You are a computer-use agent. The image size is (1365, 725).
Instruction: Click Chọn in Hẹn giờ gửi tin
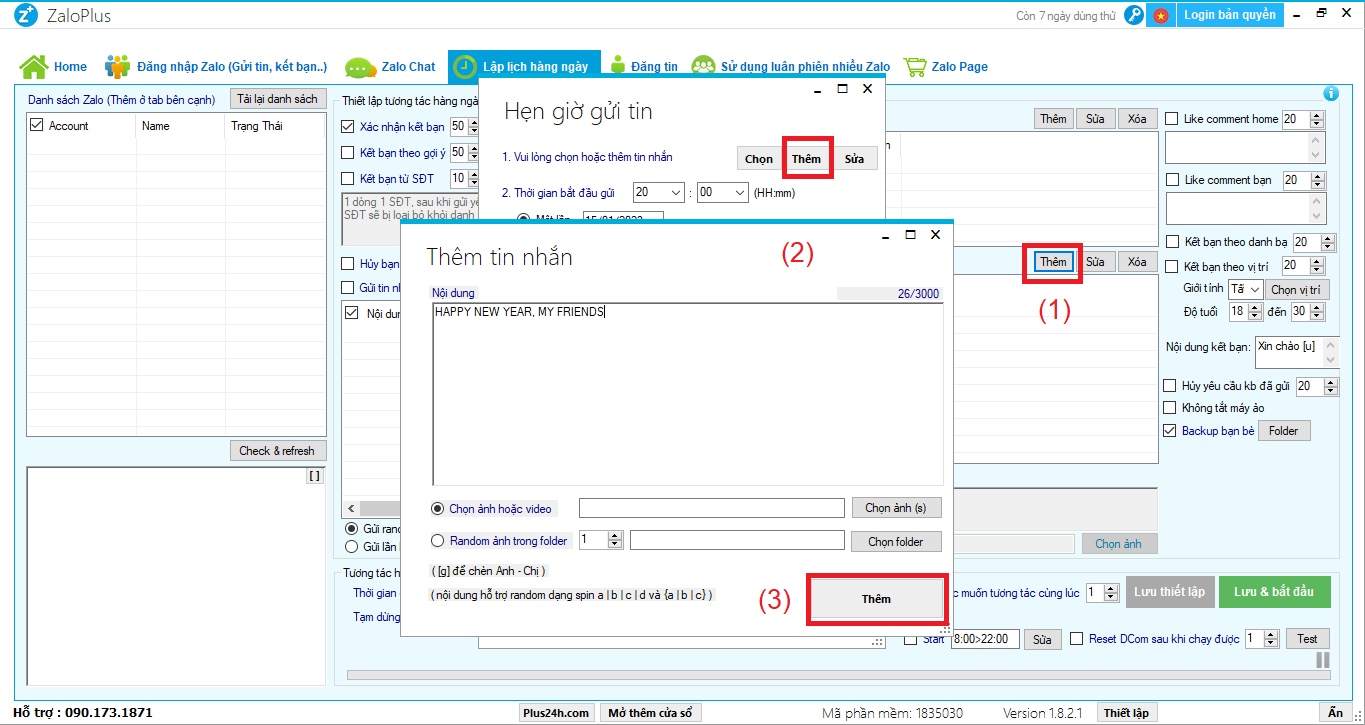(759, 159)
